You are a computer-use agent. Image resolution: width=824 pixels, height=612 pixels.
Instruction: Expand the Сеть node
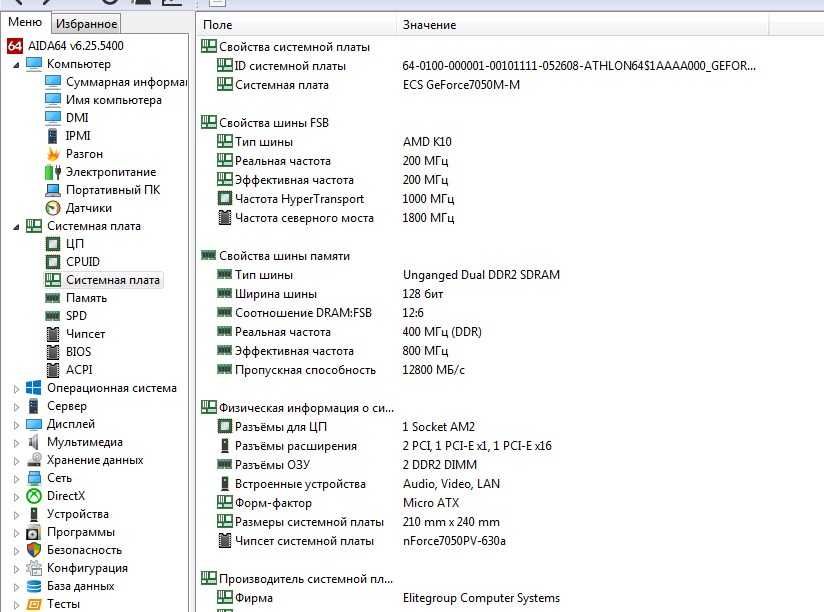click(x=16, y=479)
